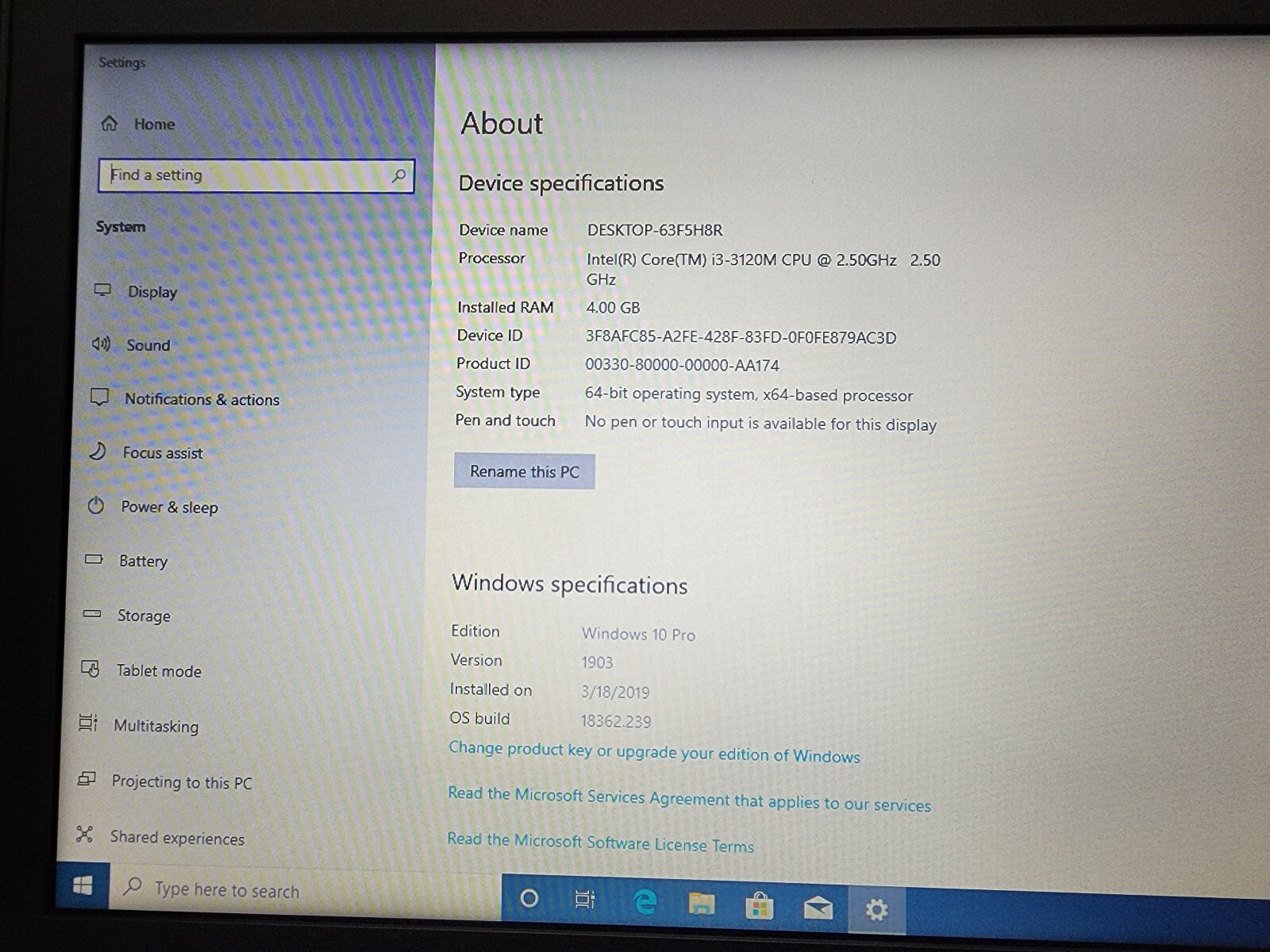This screenshot has height=952, width=1270.
Task: Click the Notifications & actions icon
Action: click(99, 397)
